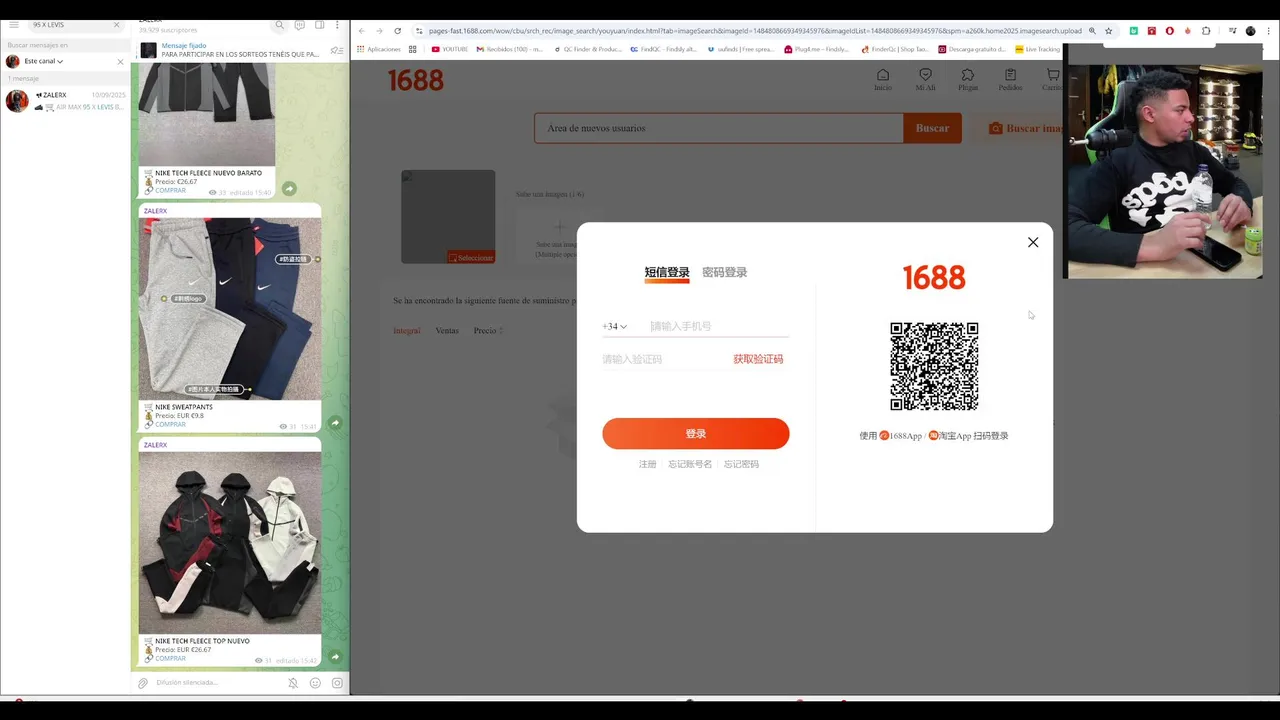Close the Este canal search filter
The image size is (1280, 720).
pyautogui.click(x=121, y=61)
